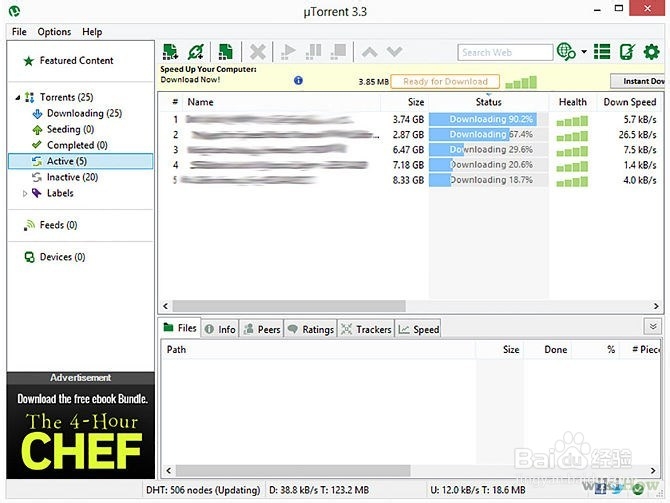Click the µTorrent logo in title bar
670x503 pixels.
click(x=15, y=11)
